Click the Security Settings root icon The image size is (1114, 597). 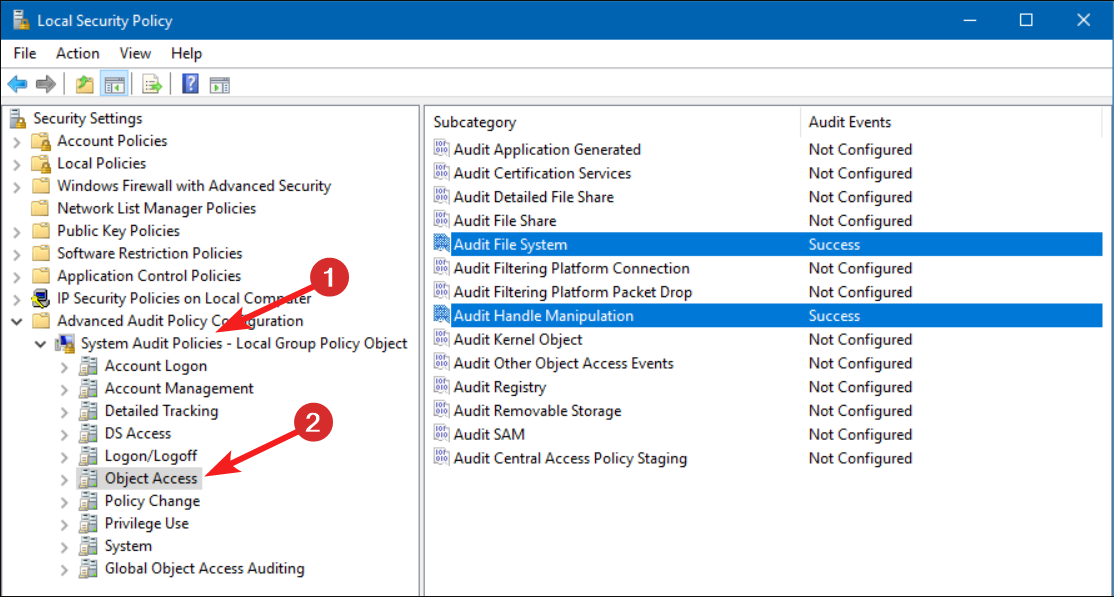(18, 118)
